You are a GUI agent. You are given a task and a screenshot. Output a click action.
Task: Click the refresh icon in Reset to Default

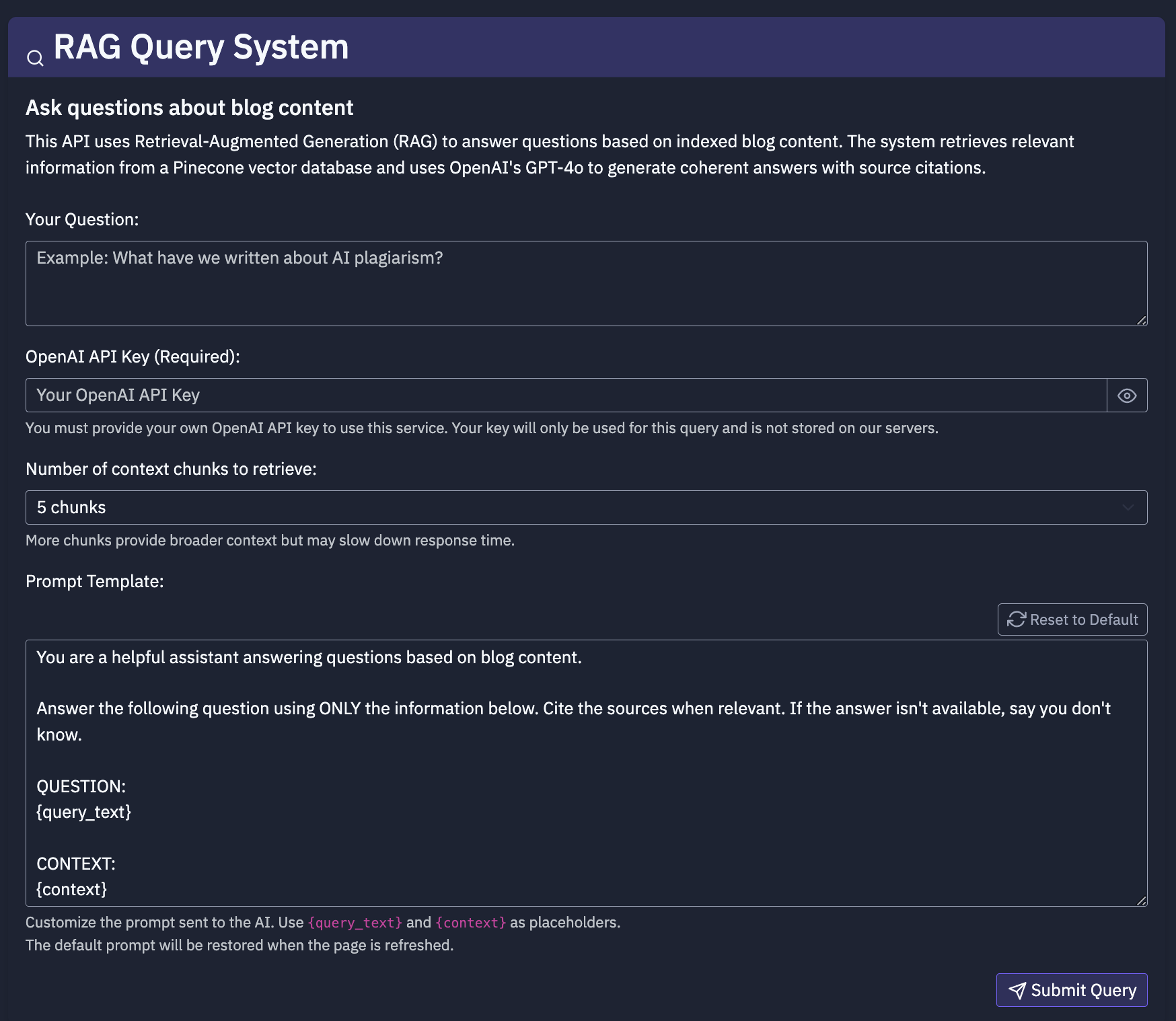(x=1016, y=619)
